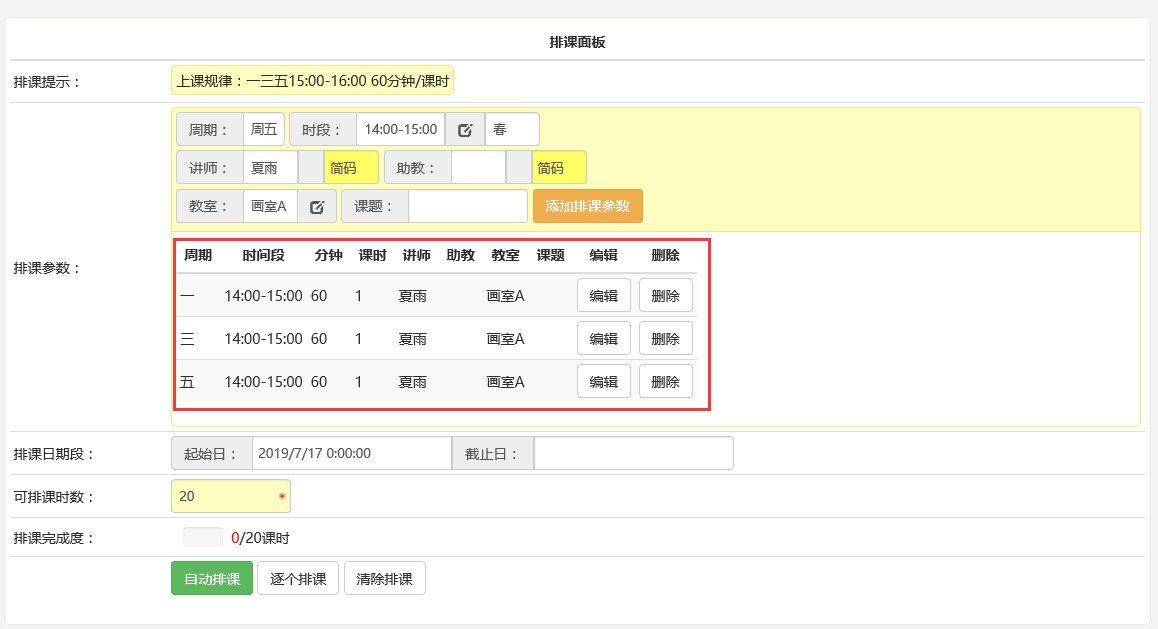
Task: Click the edit icon beside 教室 画室A
Action: [317, 206]
